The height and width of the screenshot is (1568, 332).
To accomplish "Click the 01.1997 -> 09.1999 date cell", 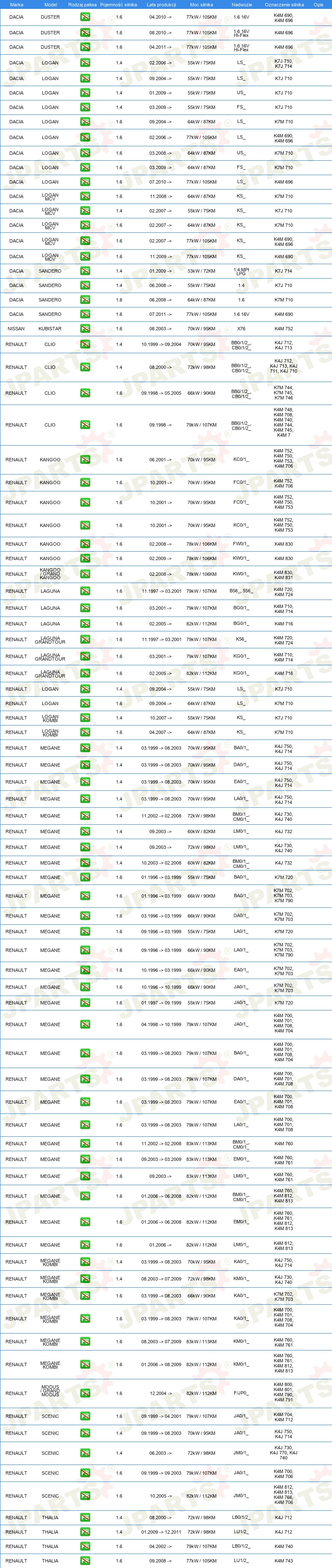I will point(161,1002).
